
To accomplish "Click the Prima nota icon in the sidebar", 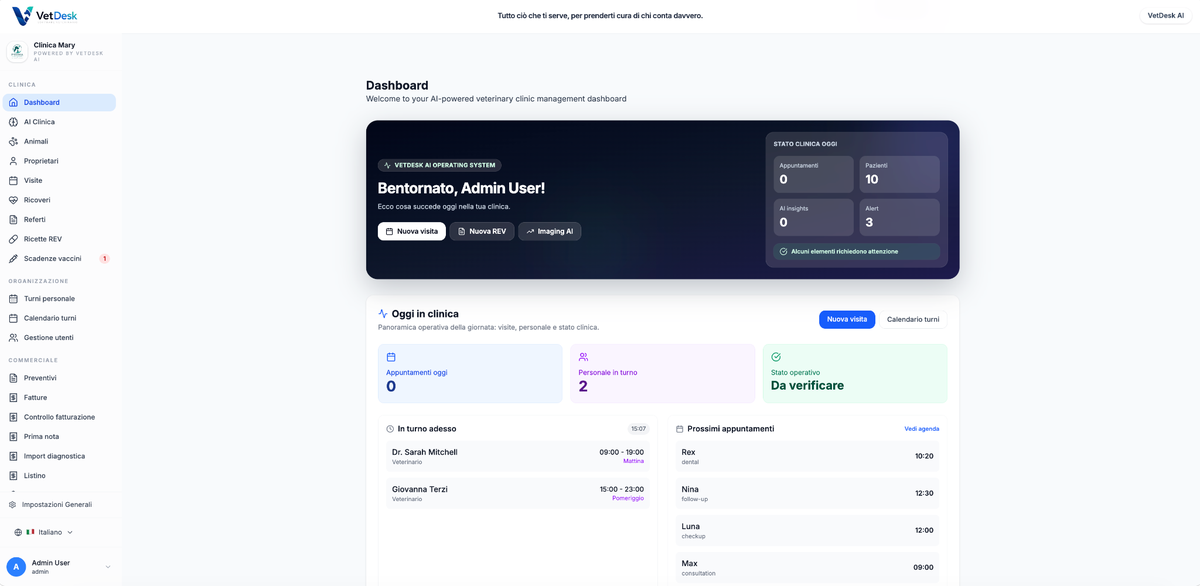I will coord(13,436).
